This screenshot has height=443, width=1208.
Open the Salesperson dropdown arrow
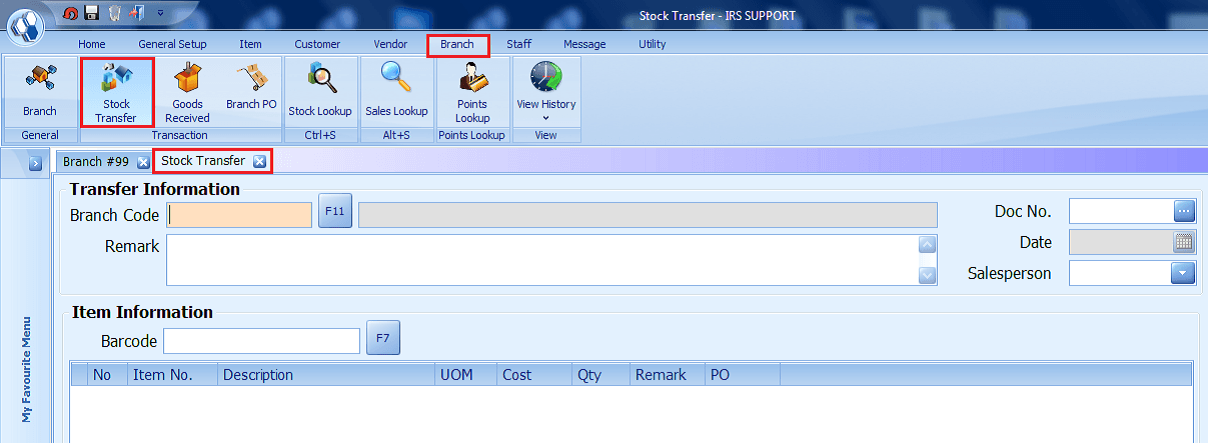click(x=1184, y=273)
